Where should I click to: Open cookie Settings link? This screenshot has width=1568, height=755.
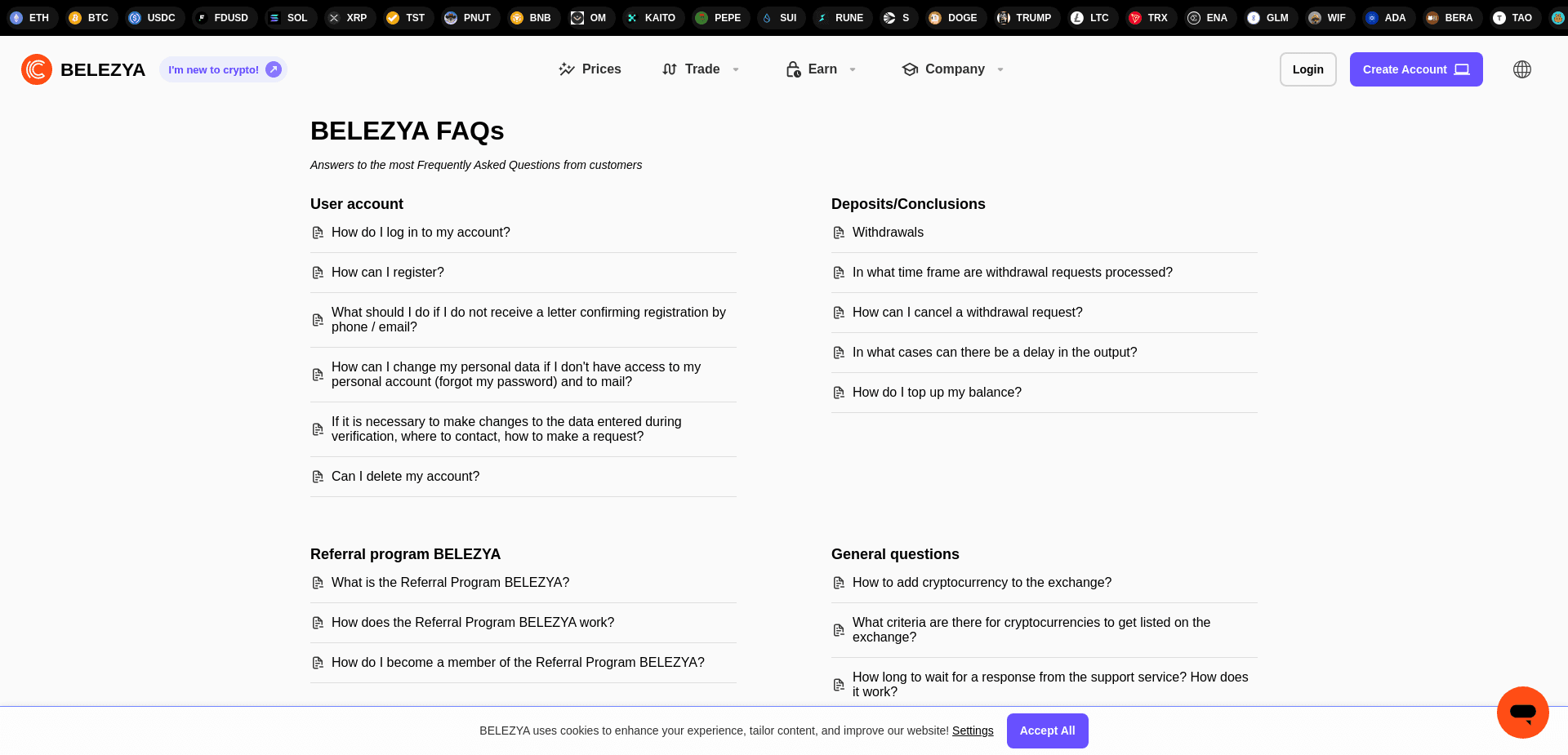[973, 731]
